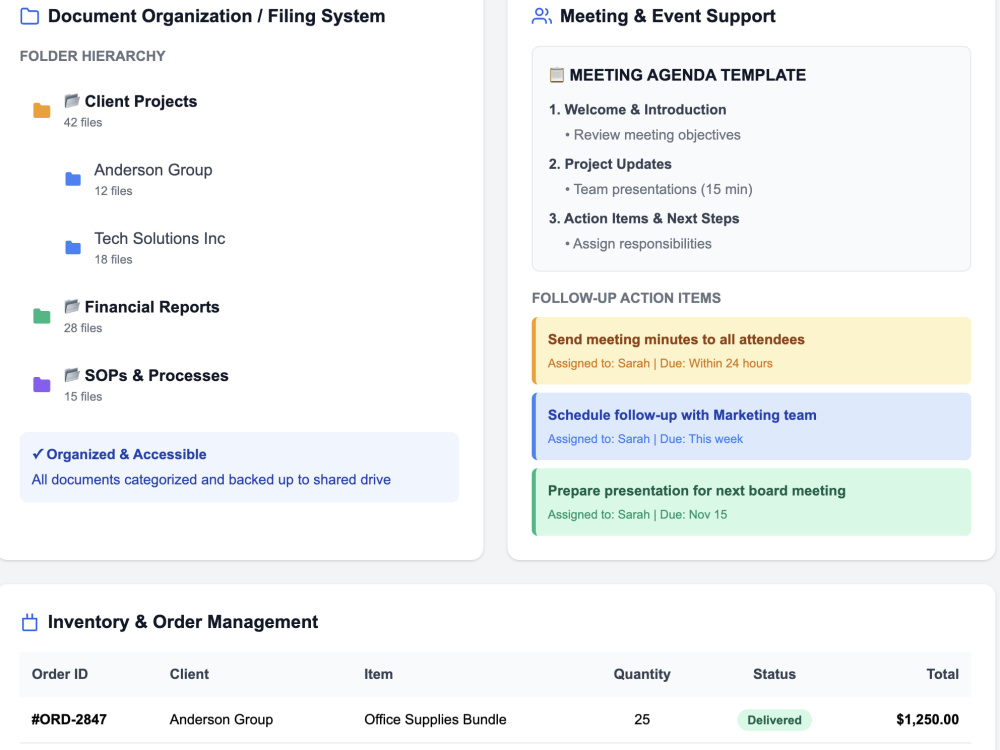Click the package icon beside Inventory & Order Management
The image size is (1000, 750).
[29, 622]
